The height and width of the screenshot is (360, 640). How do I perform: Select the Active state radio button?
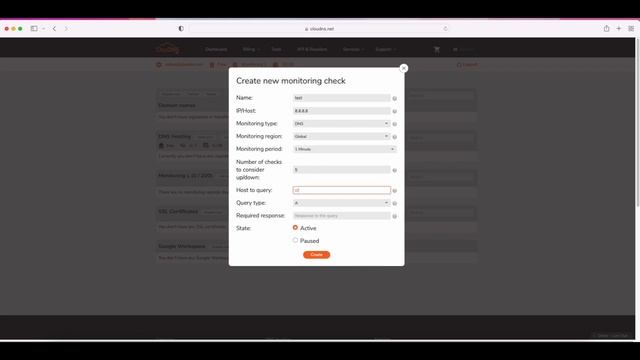click(x=295, y=228)
